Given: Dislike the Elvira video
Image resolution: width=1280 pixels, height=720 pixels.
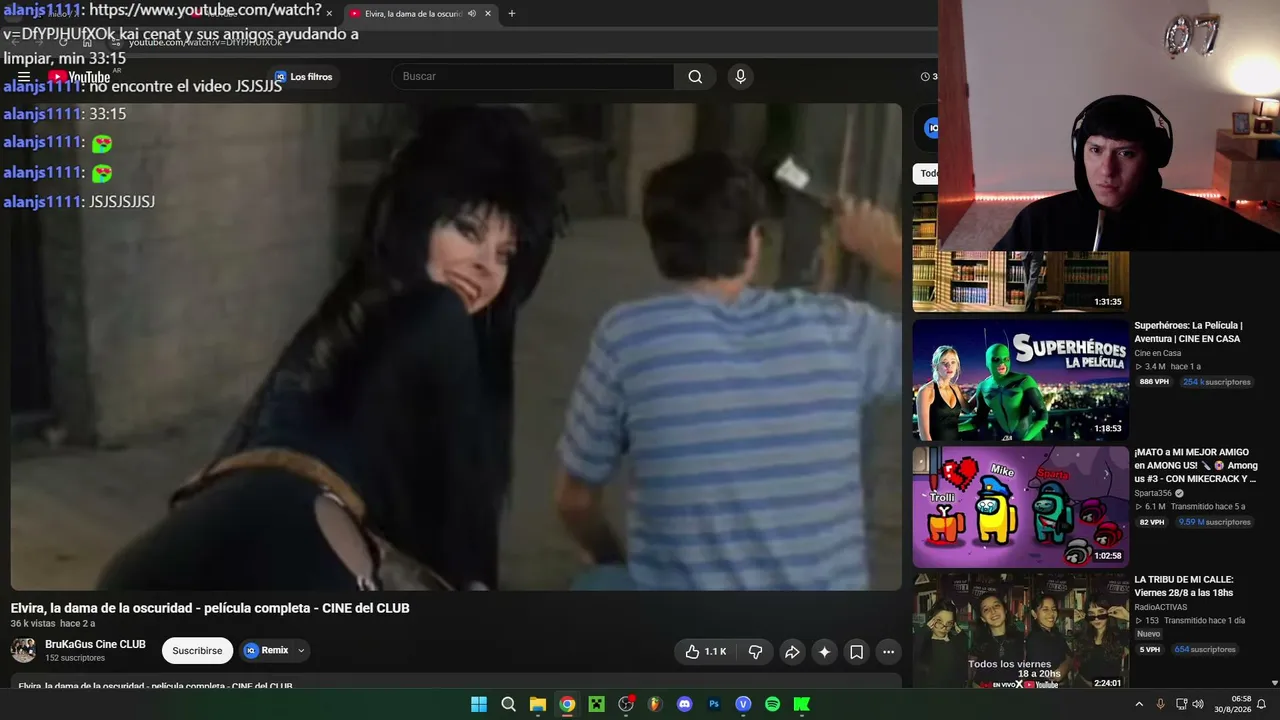Looking at the screenshot, I should click(756, 652).
